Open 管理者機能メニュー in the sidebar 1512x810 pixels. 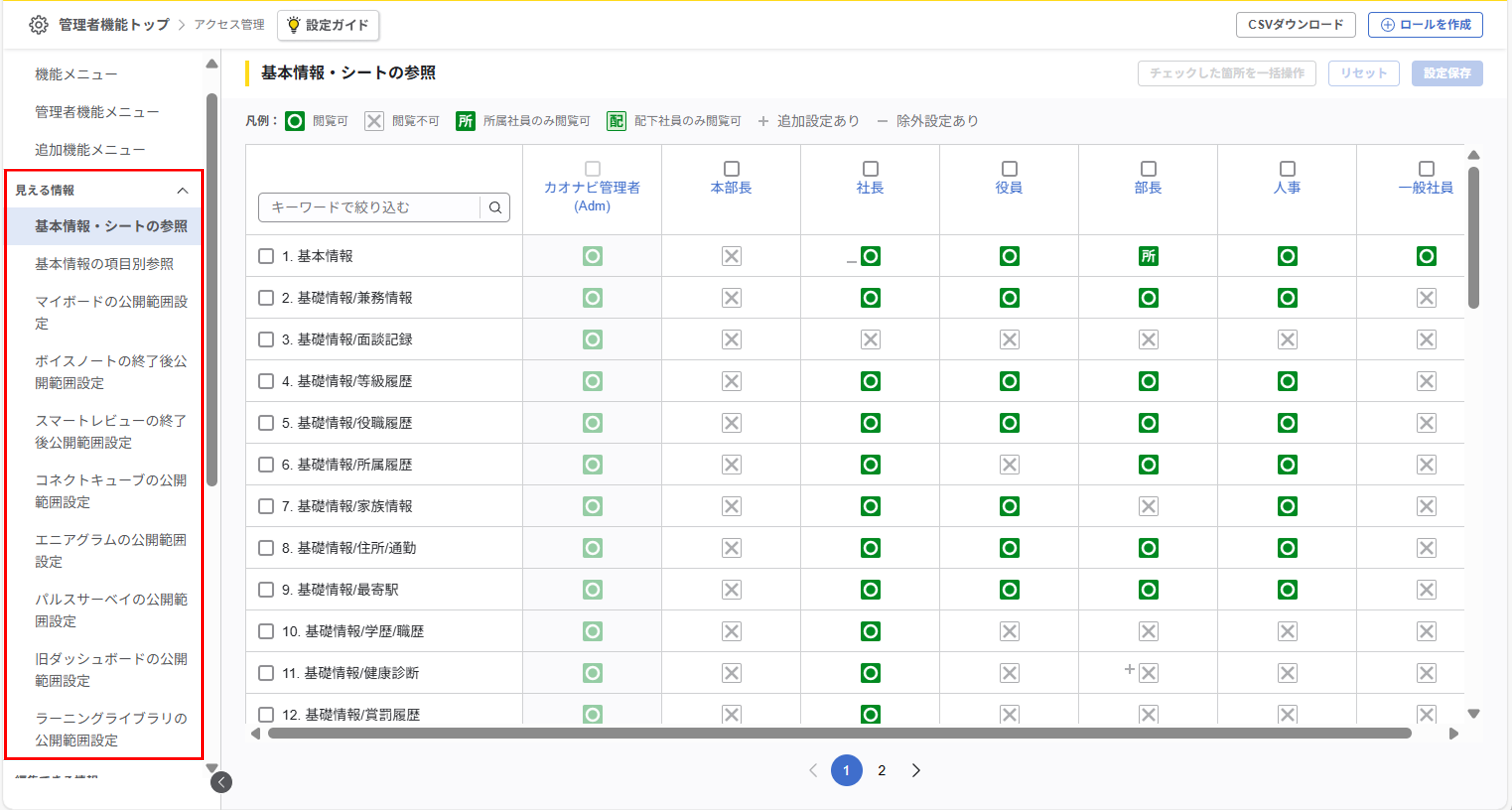(97, 112)
